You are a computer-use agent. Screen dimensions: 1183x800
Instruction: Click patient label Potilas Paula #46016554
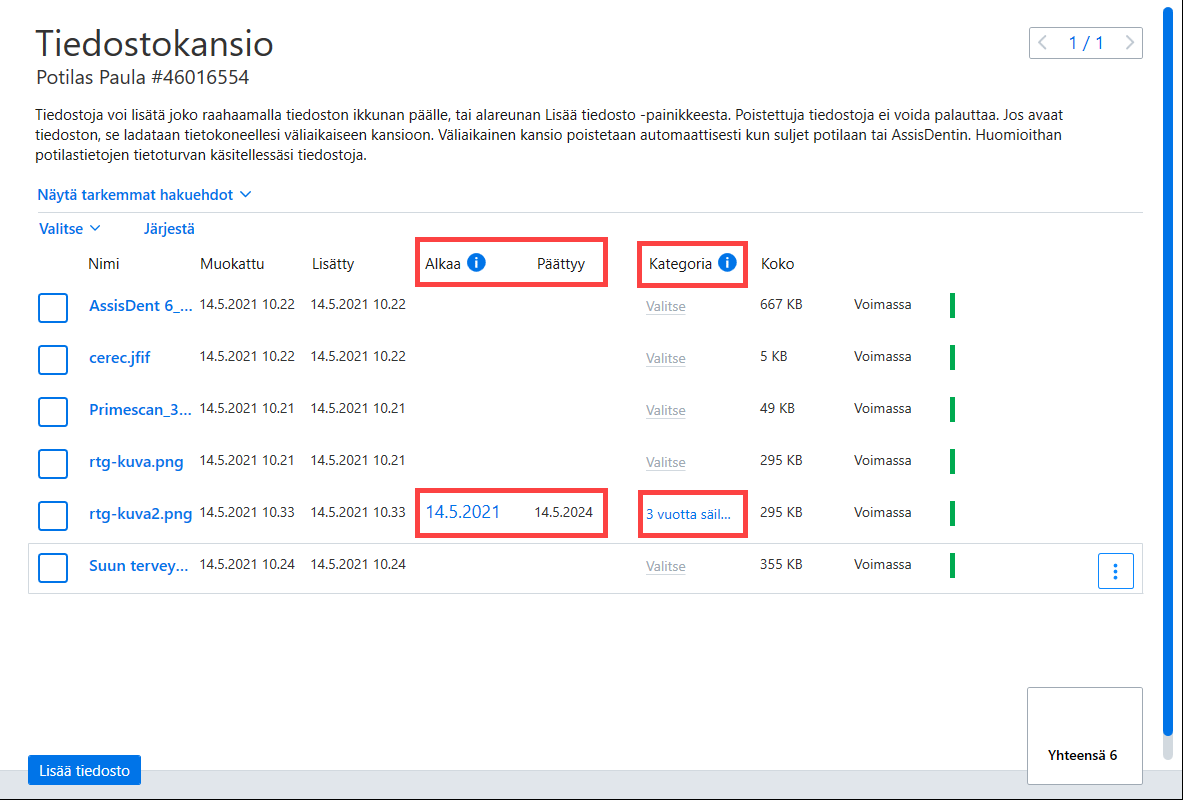[x=143, y=77]
